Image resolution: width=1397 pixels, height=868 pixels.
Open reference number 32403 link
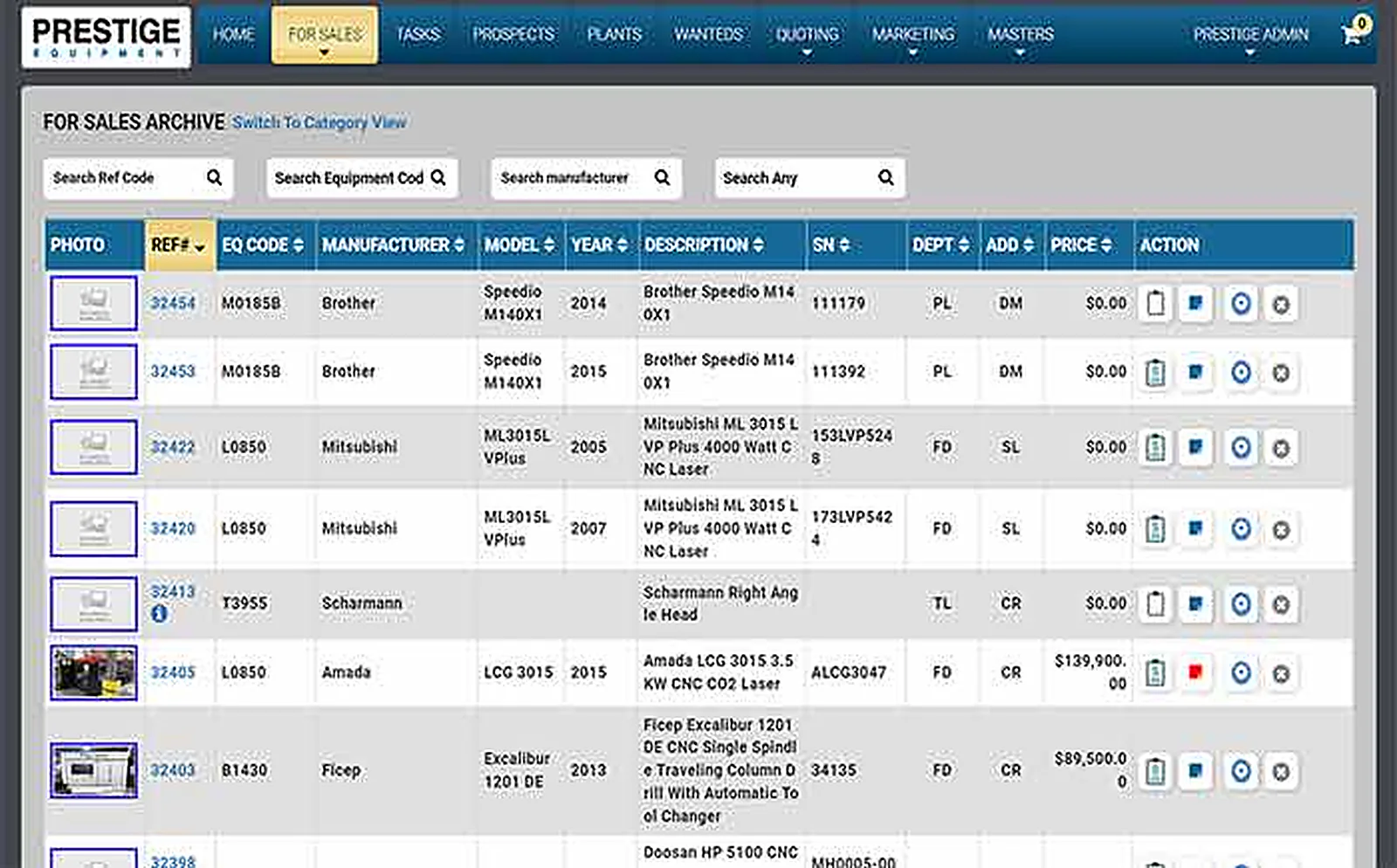click(x=173, y=770)
